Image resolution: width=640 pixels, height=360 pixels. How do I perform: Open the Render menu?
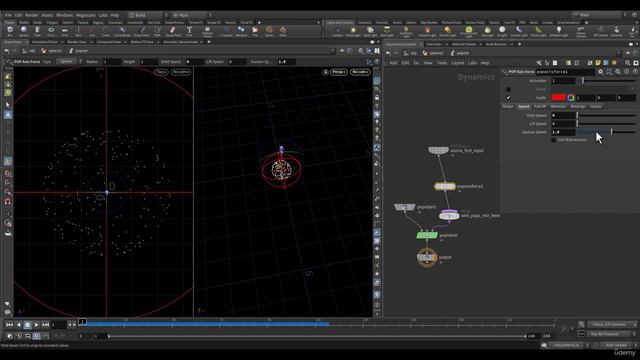point(31,15)
